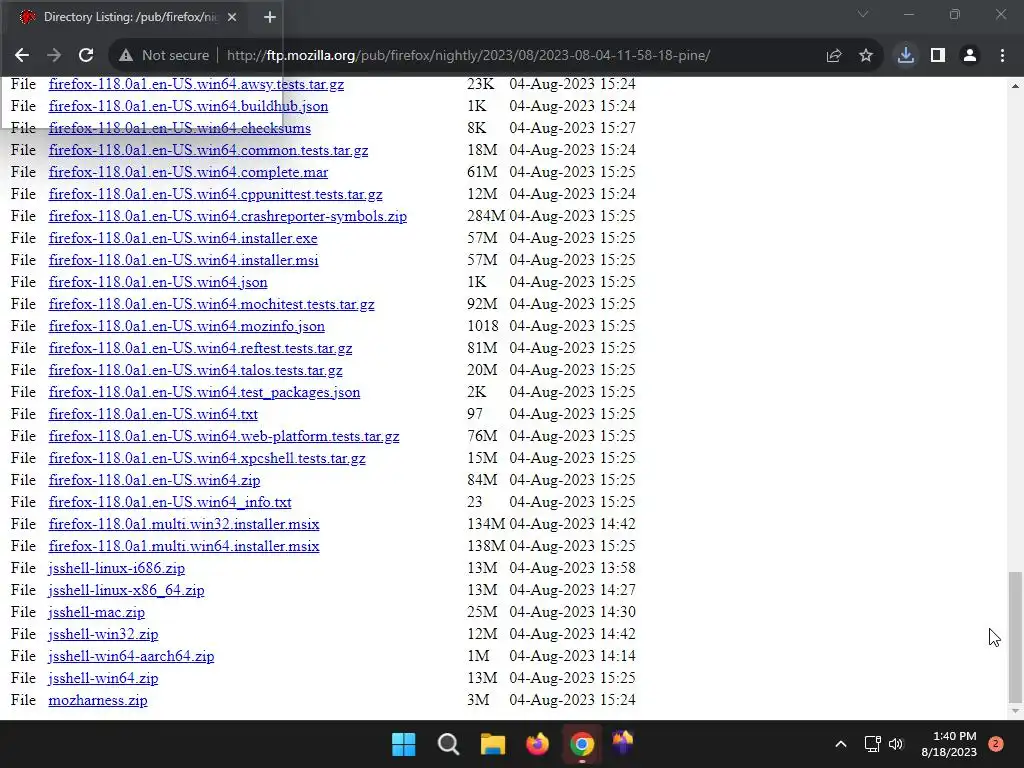Open win64 test_packages.json link
This screenshot has width=1024, height=768.
(x=204, y=392)
